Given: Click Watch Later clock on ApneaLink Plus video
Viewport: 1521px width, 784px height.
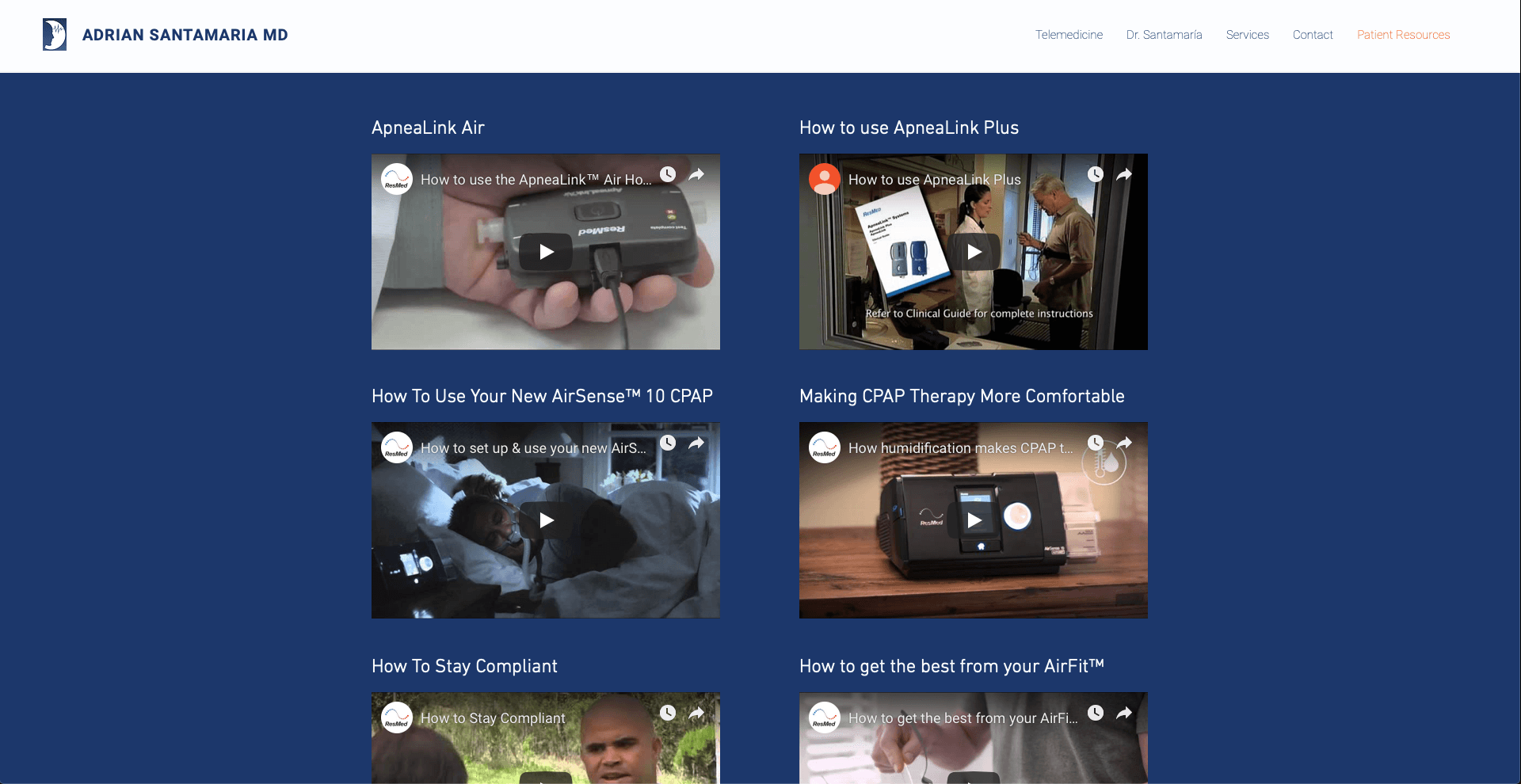Looking at the screenshot, I should click(1096, 174).
